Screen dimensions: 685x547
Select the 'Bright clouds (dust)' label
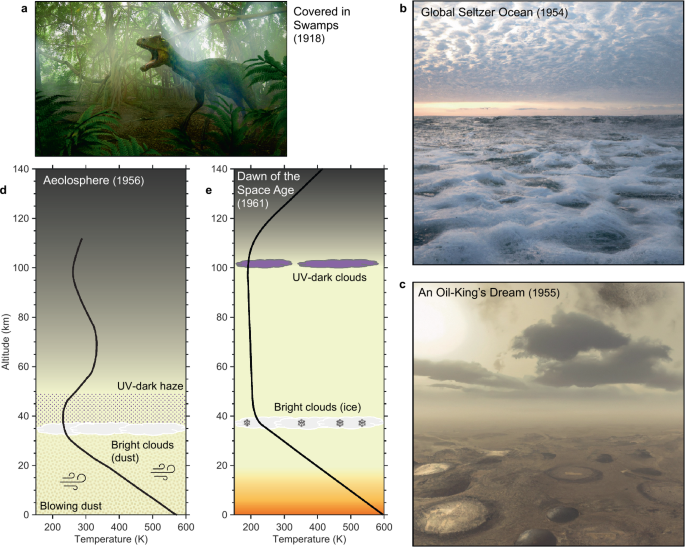[142, 451]
